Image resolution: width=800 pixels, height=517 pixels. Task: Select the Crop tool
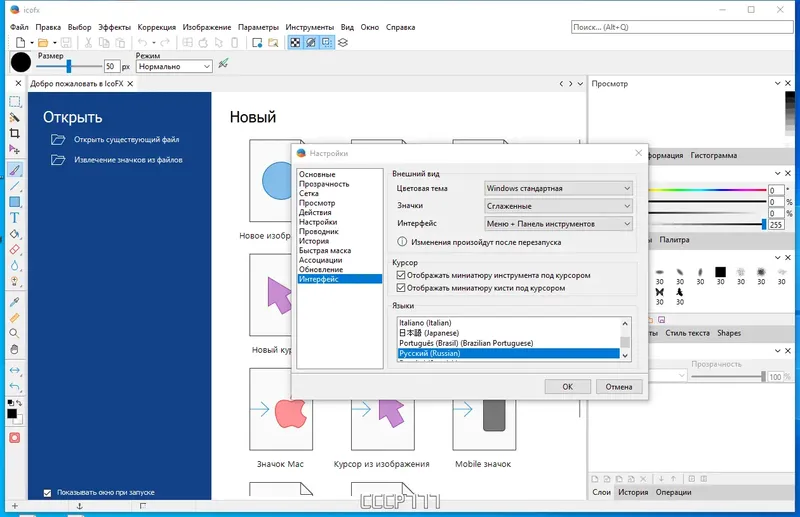[x=14, y=133]
